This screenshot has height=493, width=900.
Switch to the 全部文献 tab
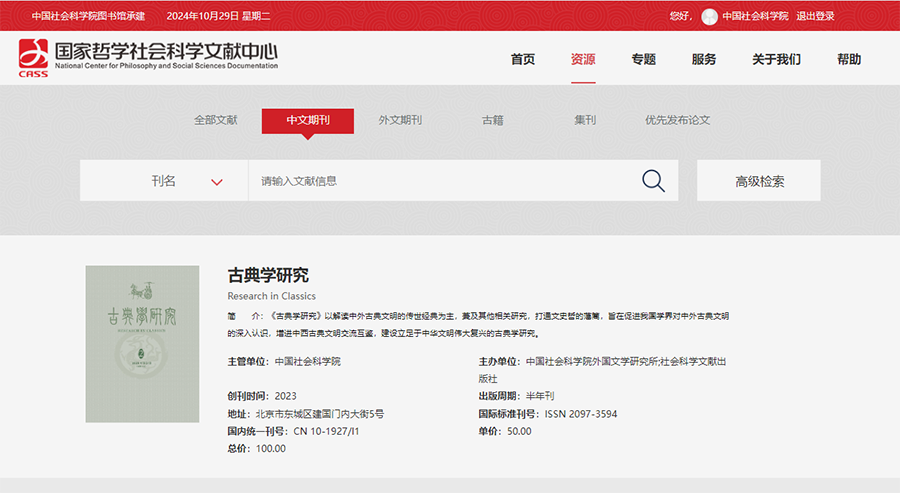215,120
